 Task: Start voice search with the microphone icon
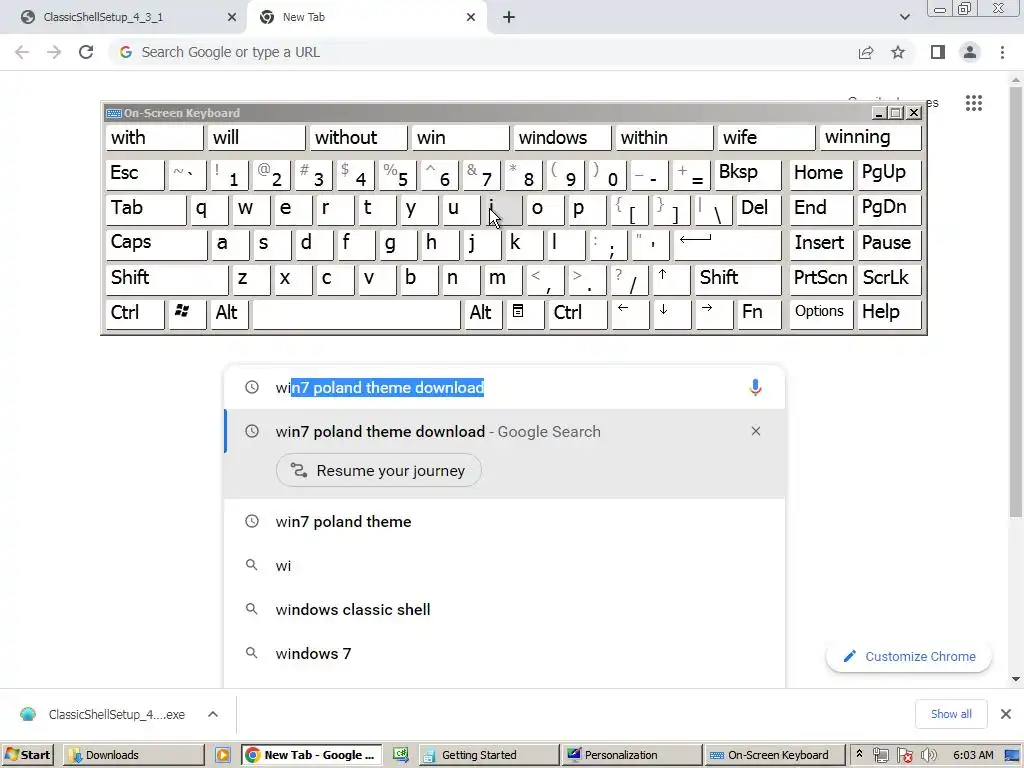[x=755, y=387]
